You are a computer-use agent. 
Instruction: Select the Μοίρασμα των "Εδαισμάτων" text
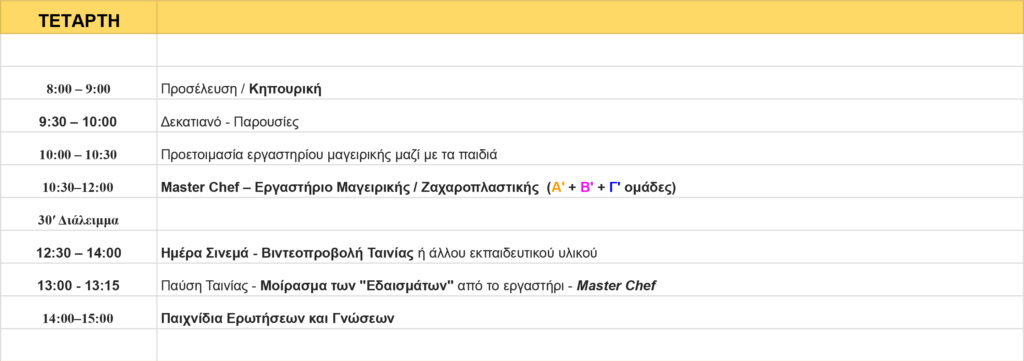pos(357,285)
